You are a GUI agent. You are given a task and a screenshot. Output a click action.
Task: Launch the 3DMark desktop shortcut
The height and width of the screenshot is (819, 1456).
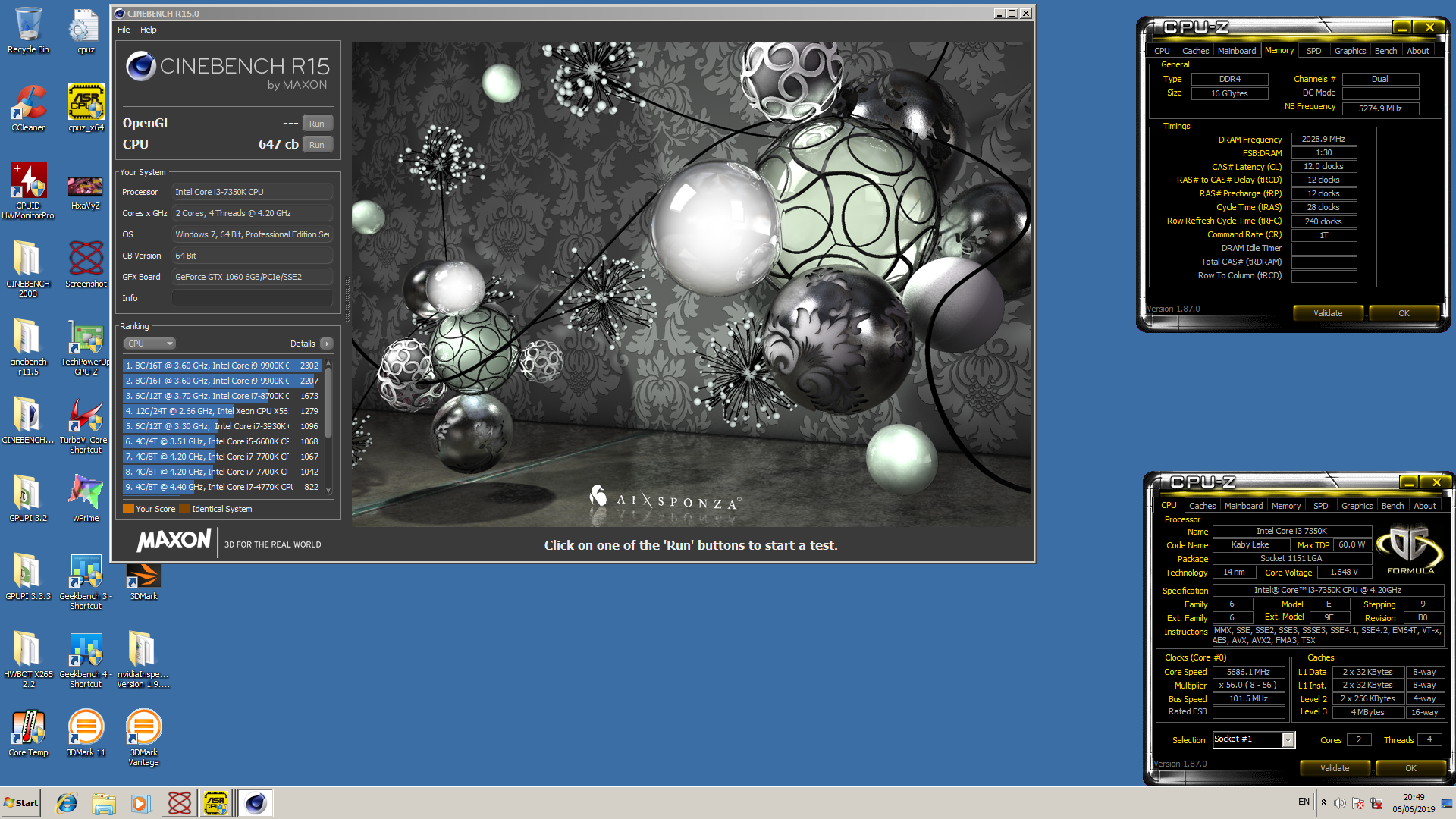coord(143,582)
